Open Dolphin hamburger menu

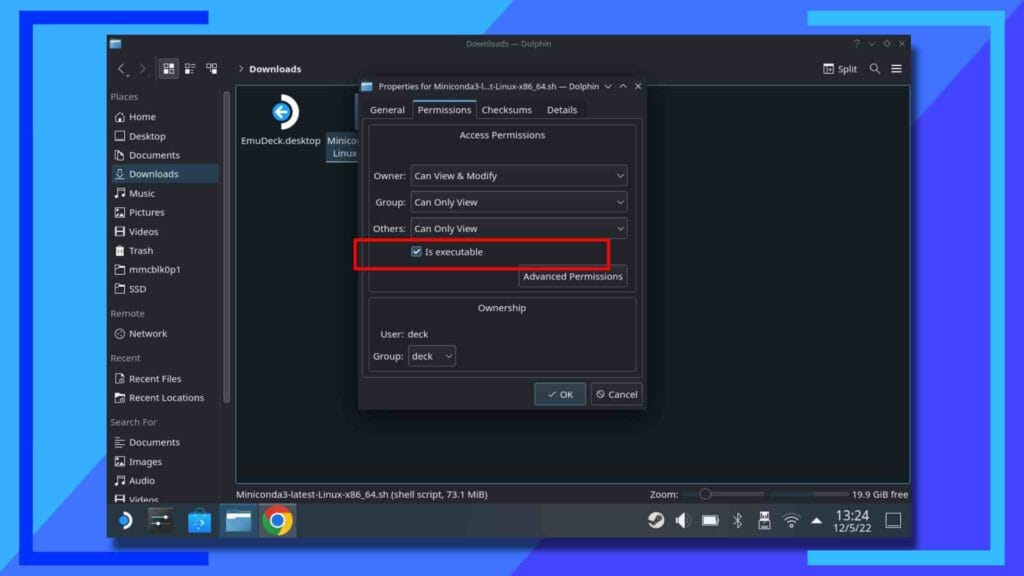coord(897,69)
